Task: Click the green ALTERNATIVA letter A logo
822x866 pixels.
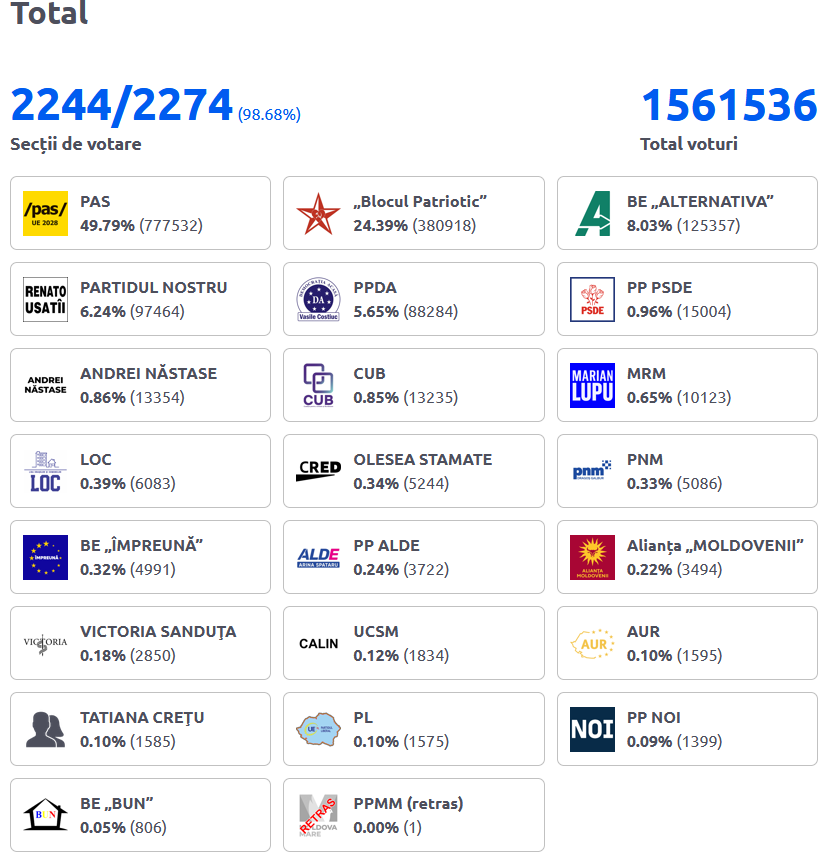Action: tap(592, 213)
